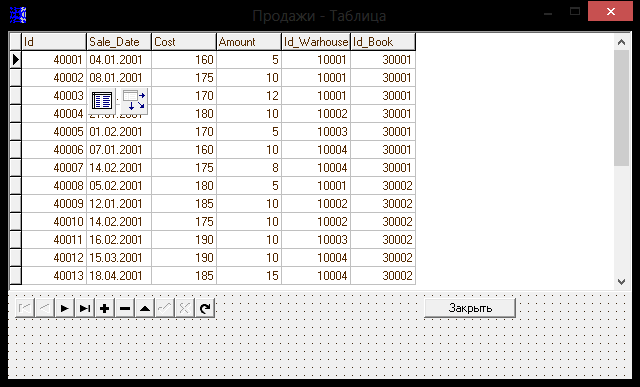
Task: Select date cell 15.03.2001
Action: [x=119, y=257]
